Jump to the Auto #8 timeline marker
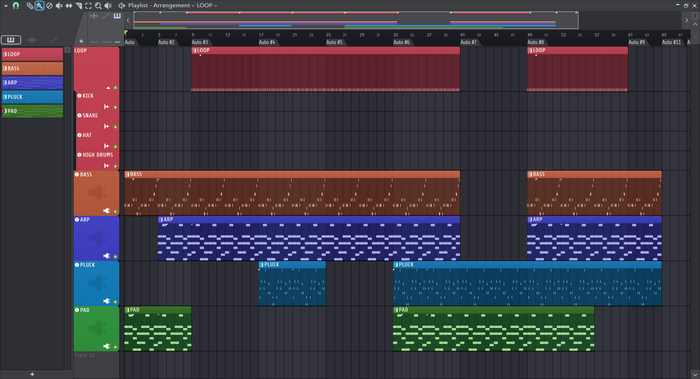Screen dimensions: 700x379 (536, 42)
